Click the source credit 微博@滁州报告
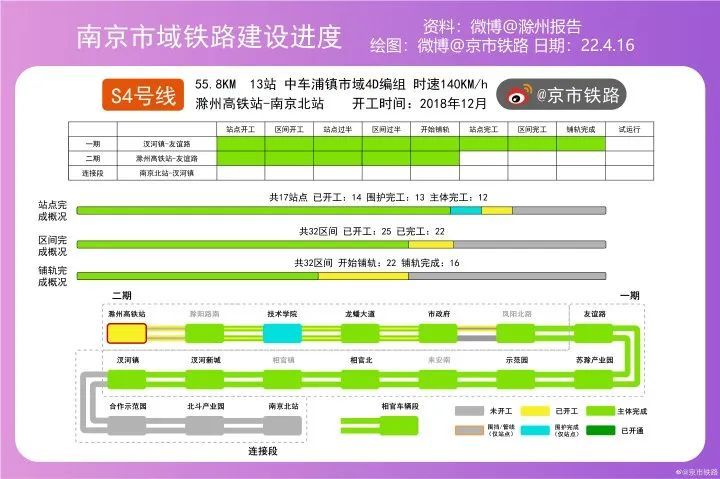 click(526, 26)
